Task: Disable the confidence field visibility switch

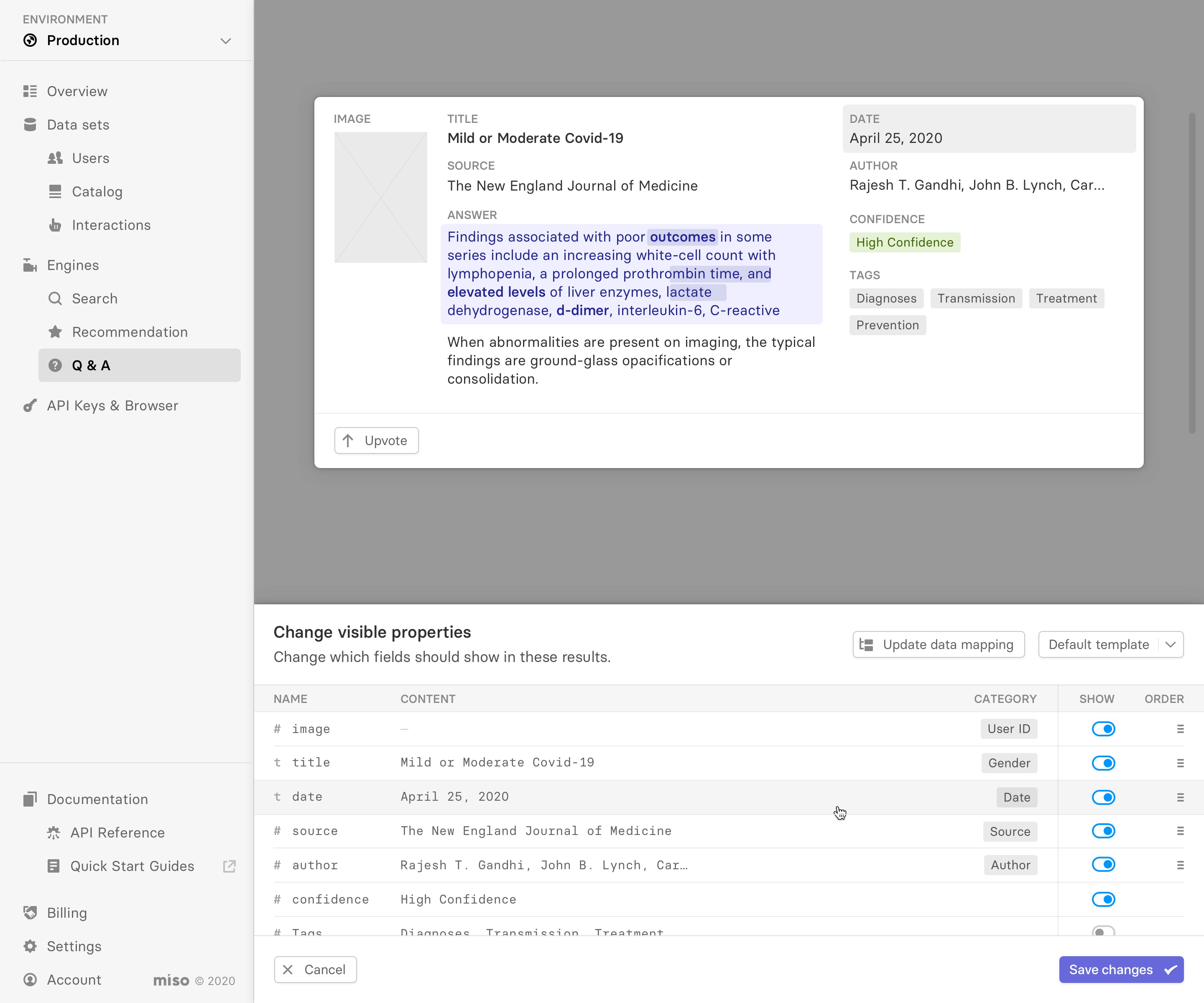Action: click(1103, 899)
